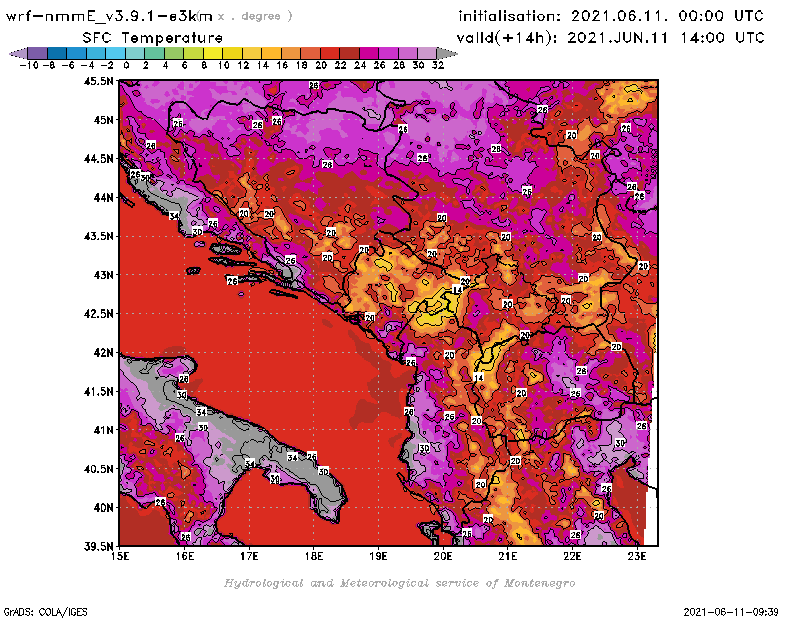Click the model title wrf-nmmE_v3.9.1-e3km
The image size is (800, 618).
coord(109,16)
